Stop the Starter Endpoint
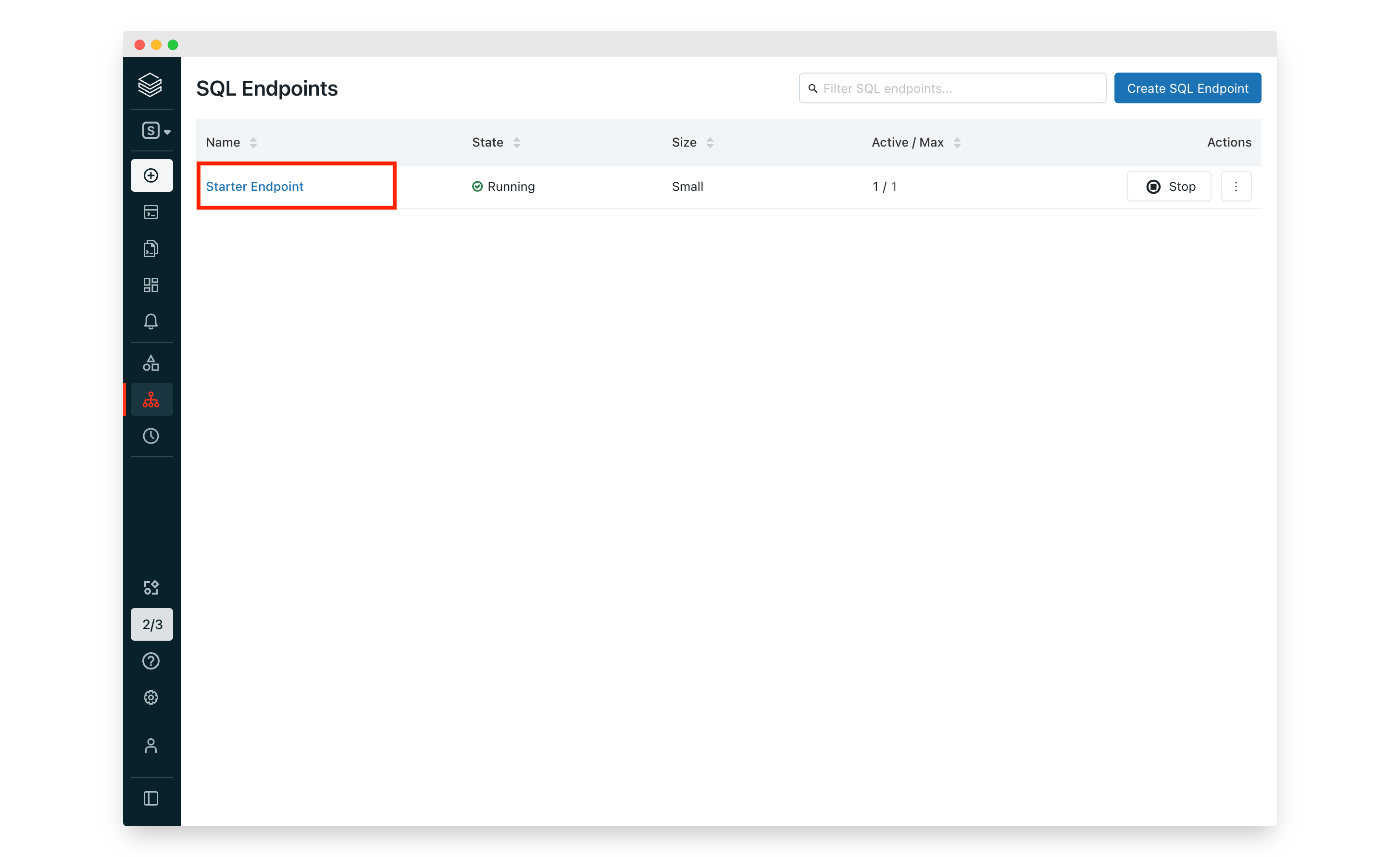 click(1169, 186)
